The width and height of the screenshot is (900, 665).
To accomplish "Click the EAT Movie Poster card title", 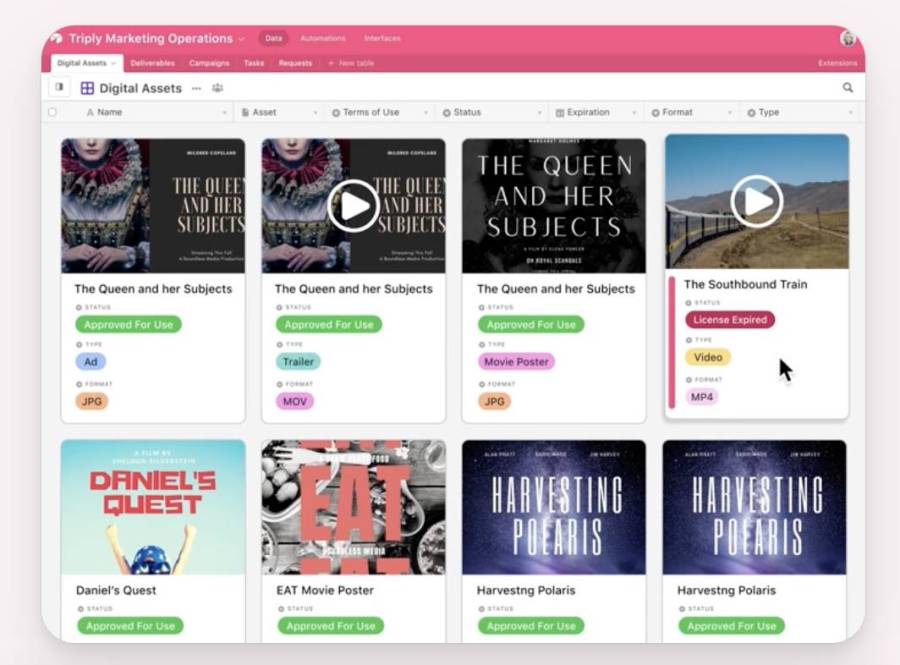I will point(325,590).
